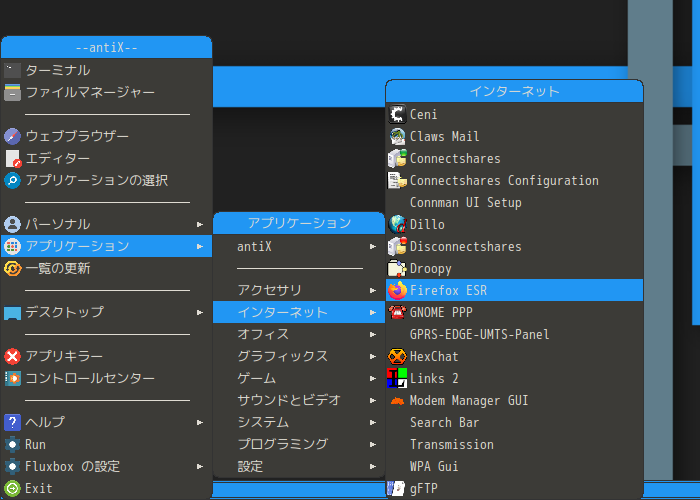Click the コントロールセンター text label

click(90, 379)
